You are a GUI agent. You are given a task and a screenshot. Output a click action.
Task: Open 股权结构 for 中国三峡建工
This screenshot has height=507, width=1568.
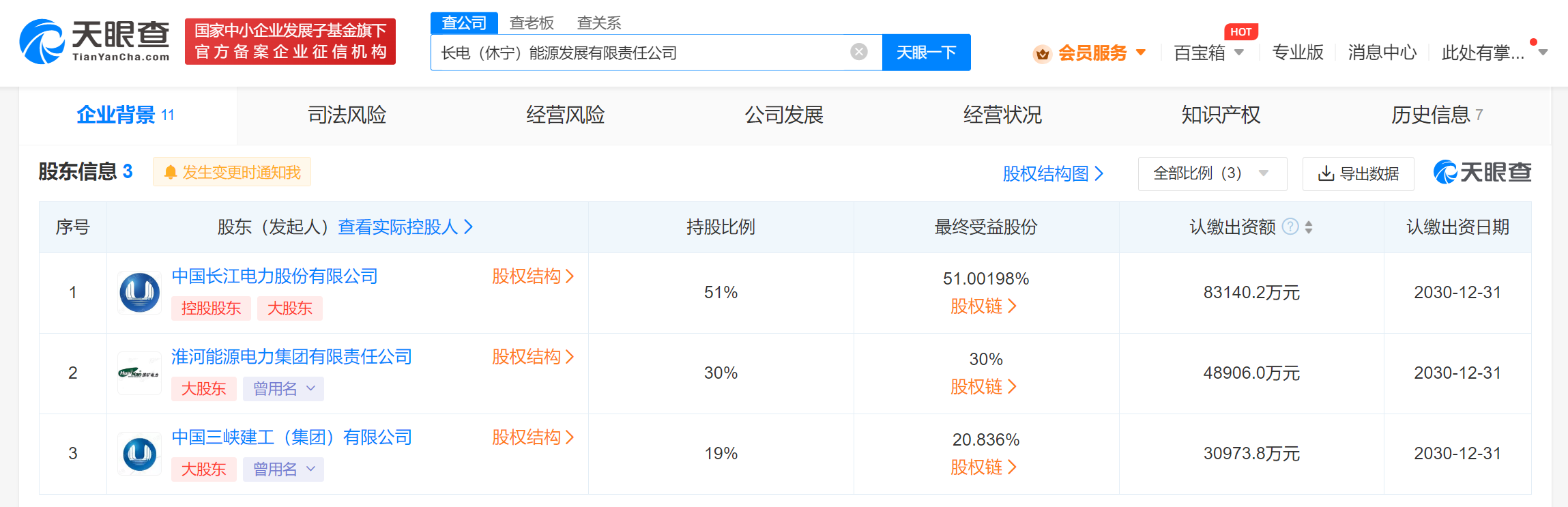click(533, 437)
